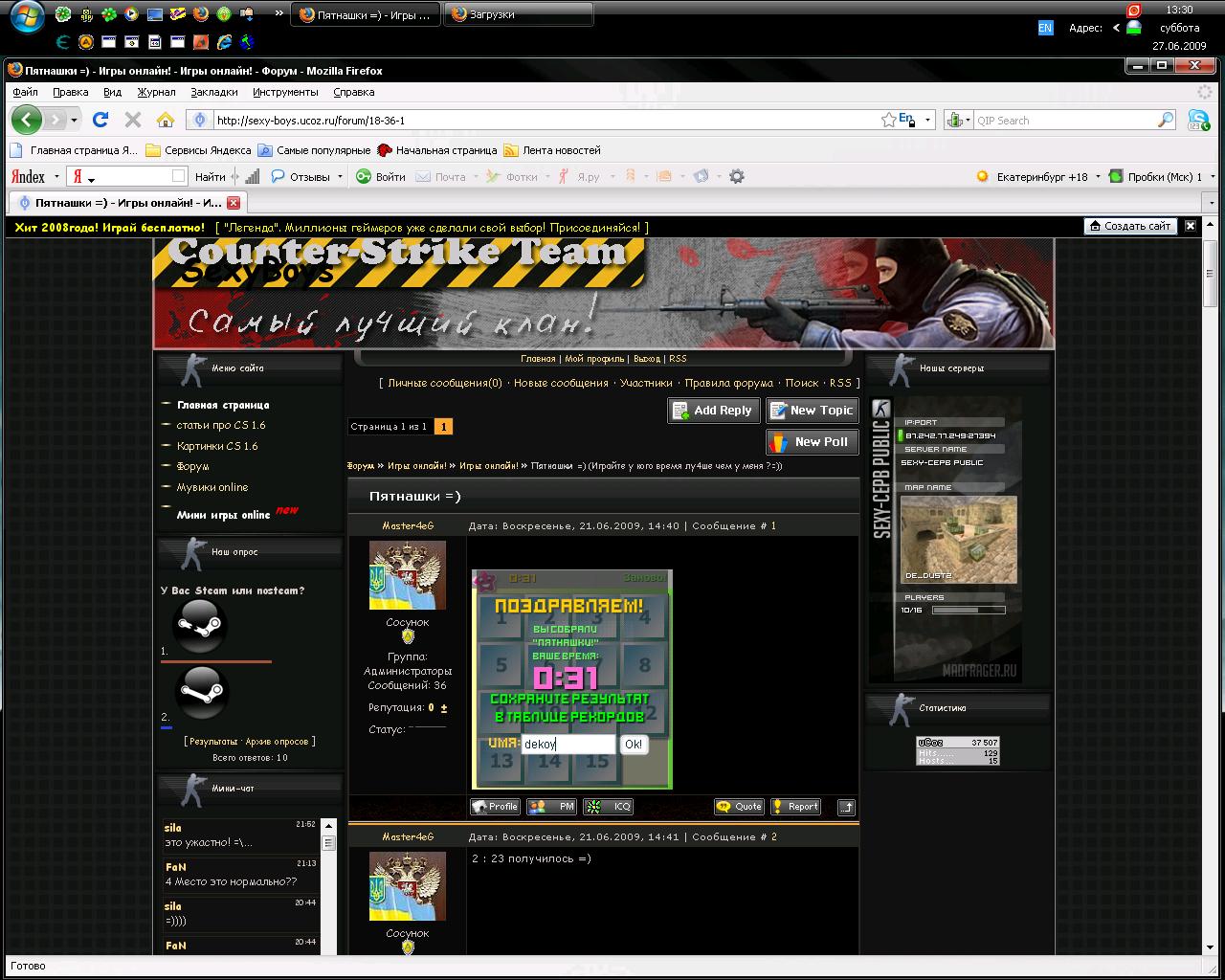Close the current Firefox tab
The image size is (1225, 980).
(x=234, y=203)
